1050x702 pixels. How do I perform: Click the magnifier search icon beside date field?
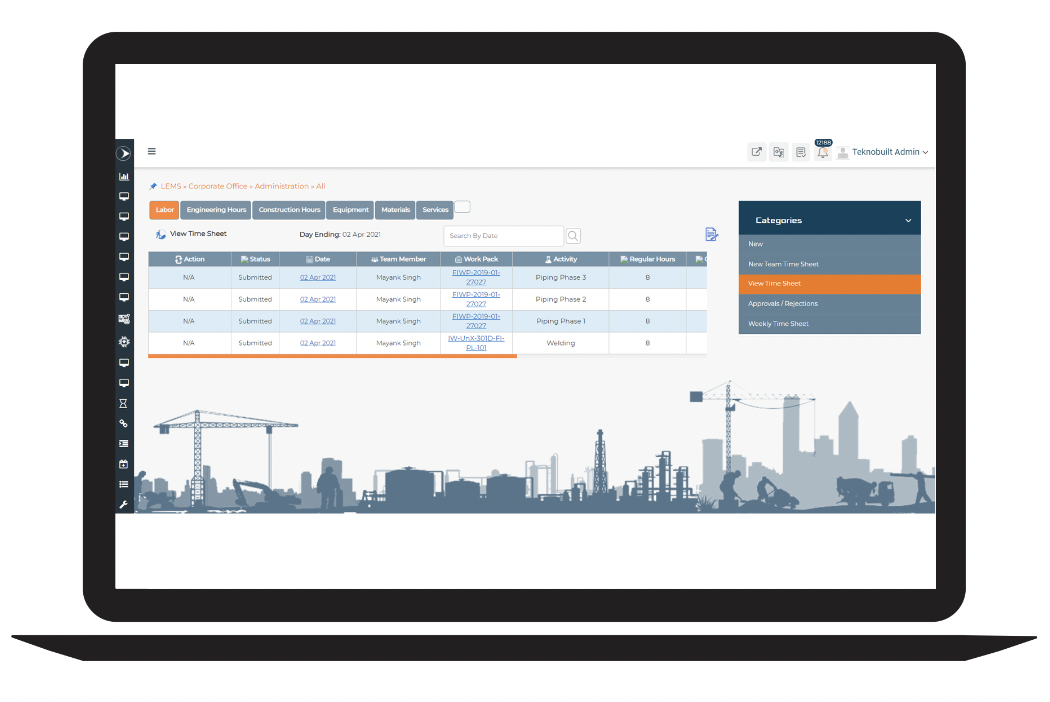573,236
